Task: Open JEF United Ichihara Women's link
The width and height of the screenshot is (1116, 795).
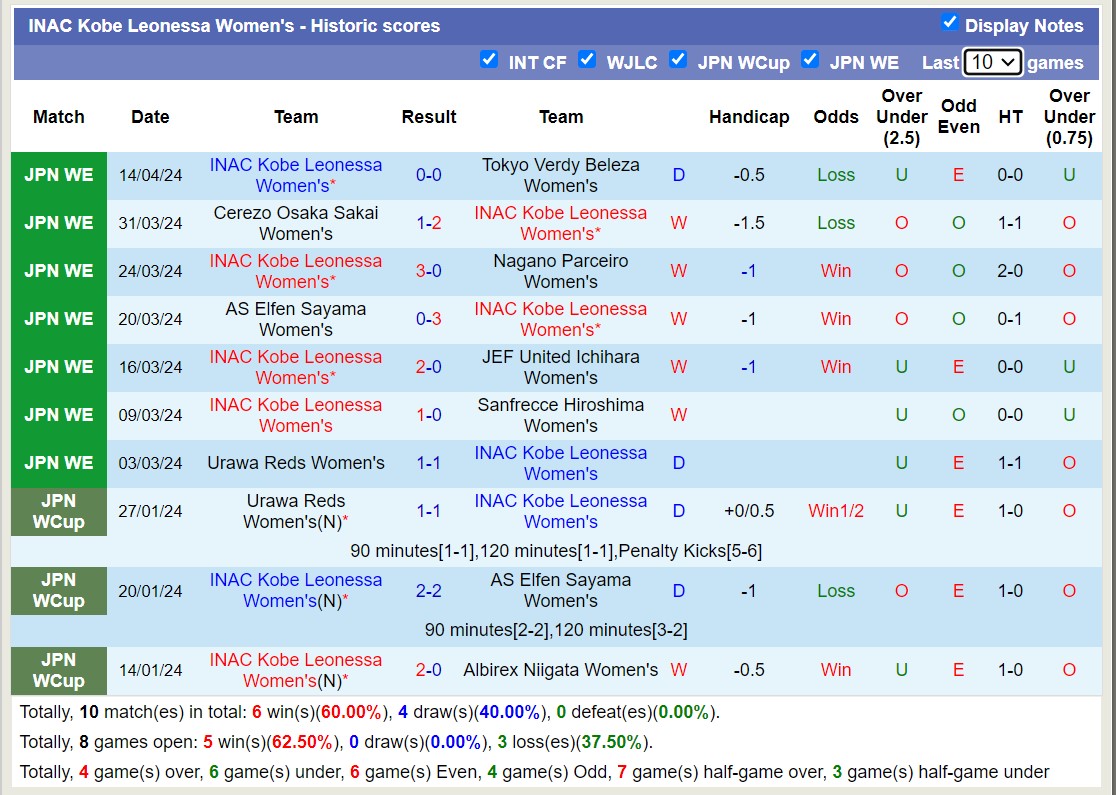Action: pos(560,367)
